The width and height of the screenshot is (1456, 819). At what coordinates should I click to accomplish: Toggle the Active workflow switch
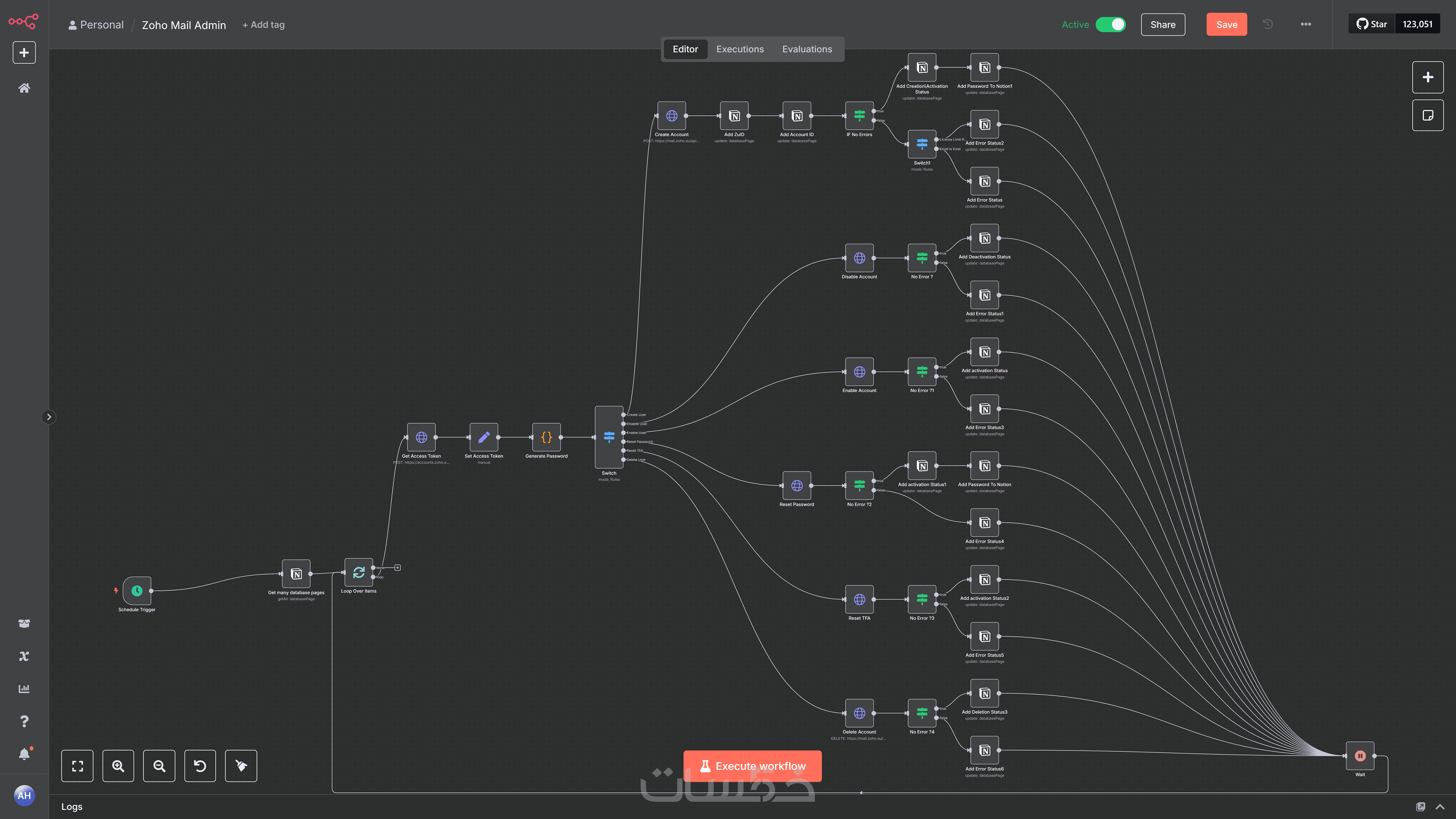click(1110, 24)
